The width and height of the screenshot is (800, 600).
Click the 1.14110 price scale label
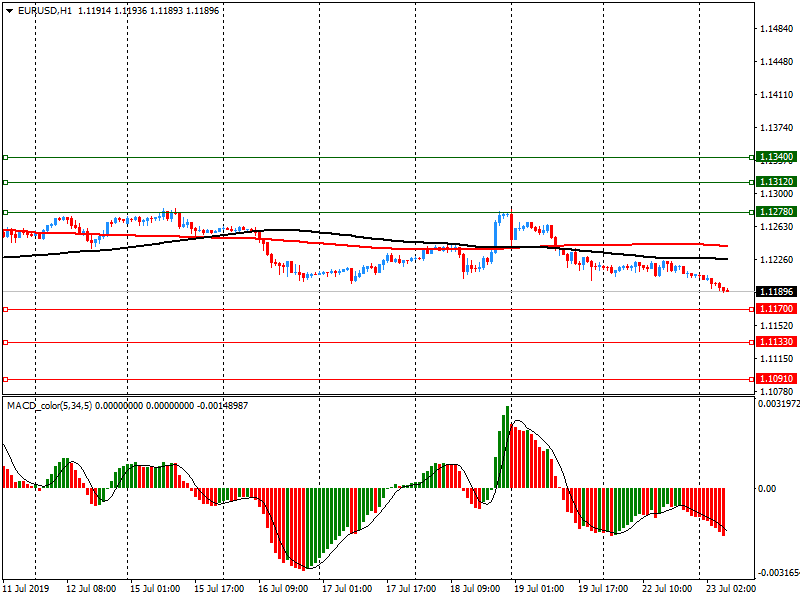(777, 94)
